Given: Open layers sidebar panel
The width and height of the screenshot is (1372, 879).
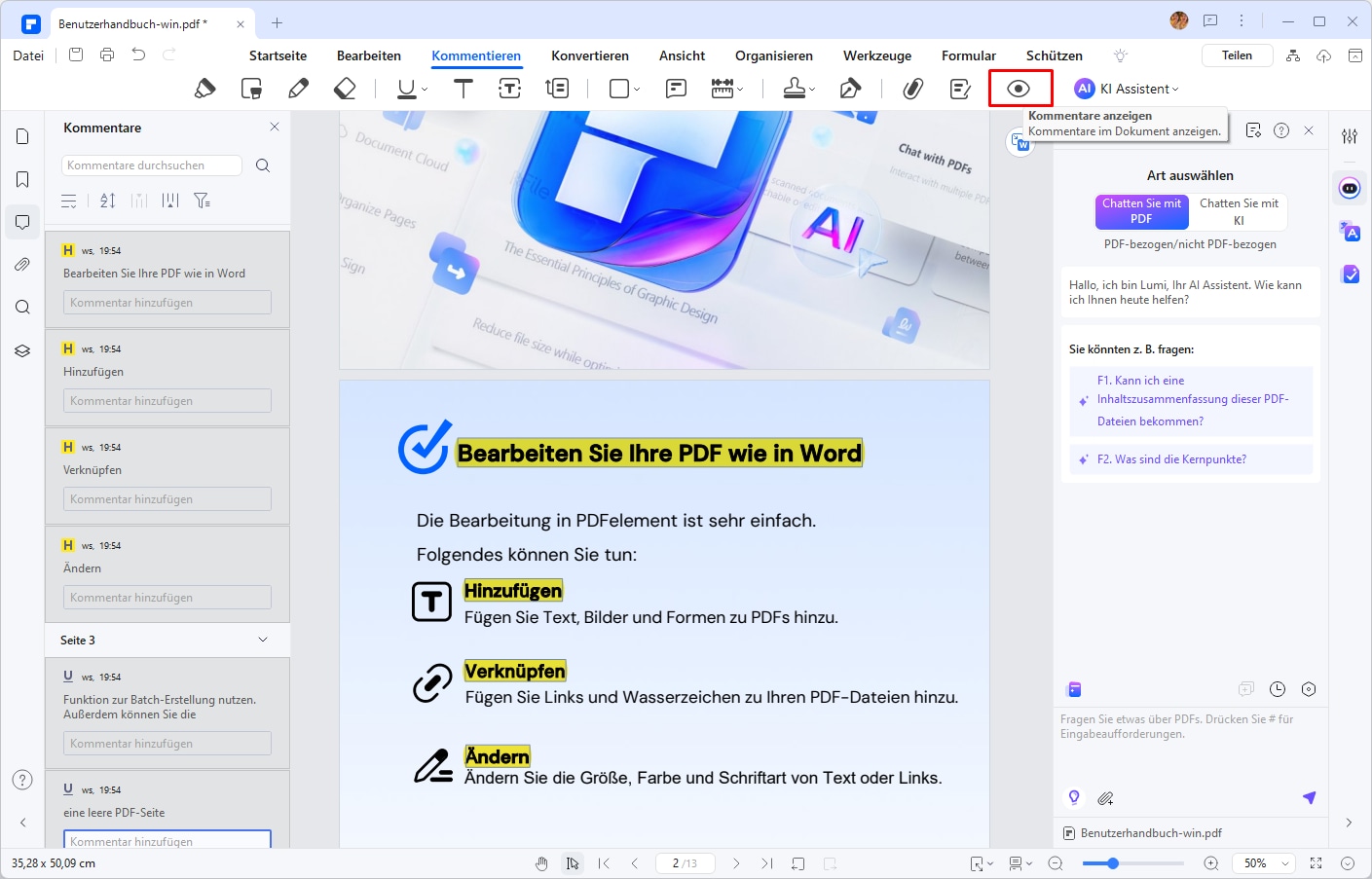Looking at the screenshot, I should (x=22, y=350).
